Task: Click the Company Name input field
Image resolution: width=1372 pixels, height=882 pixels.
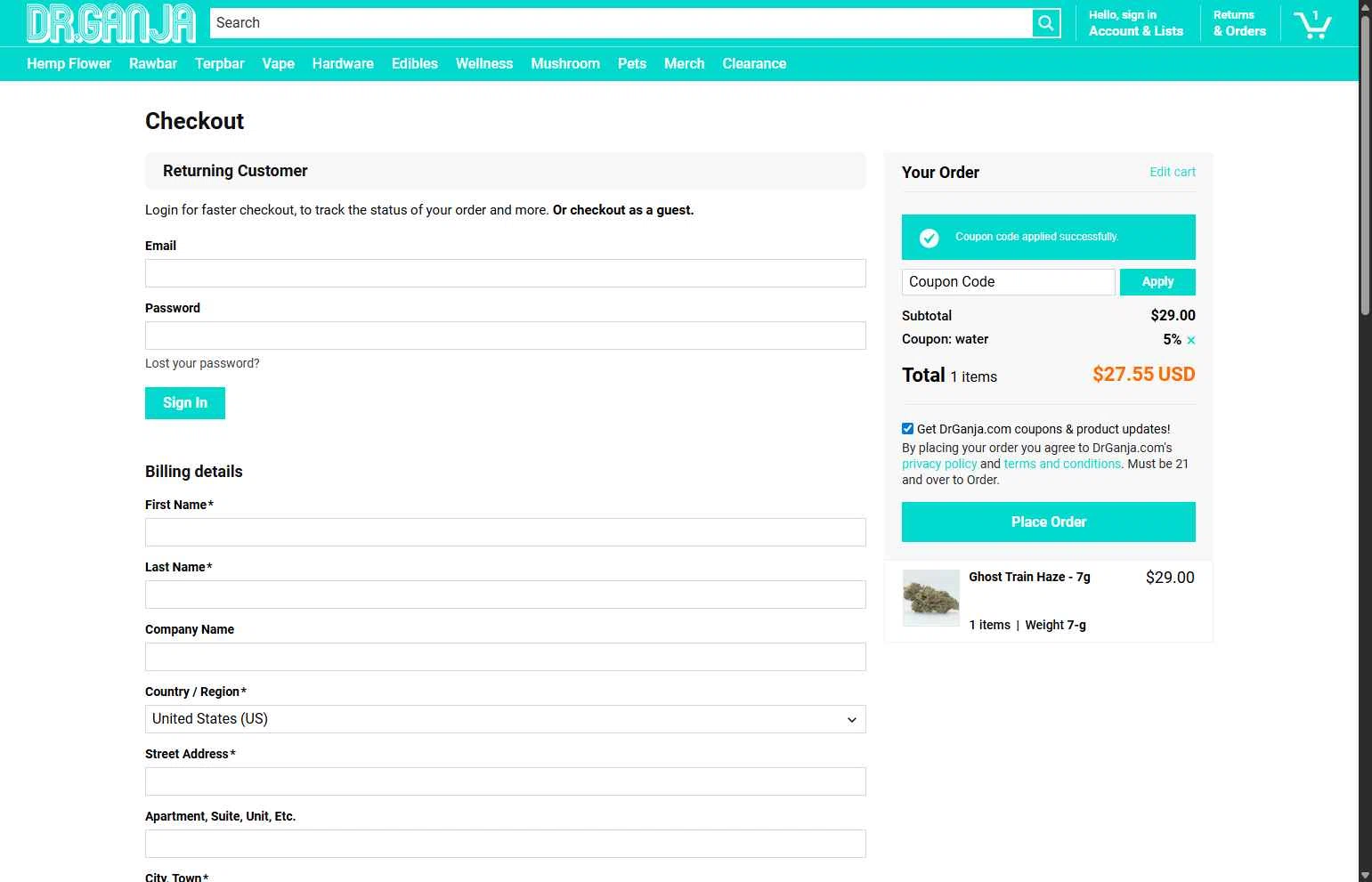Action: 506,657
